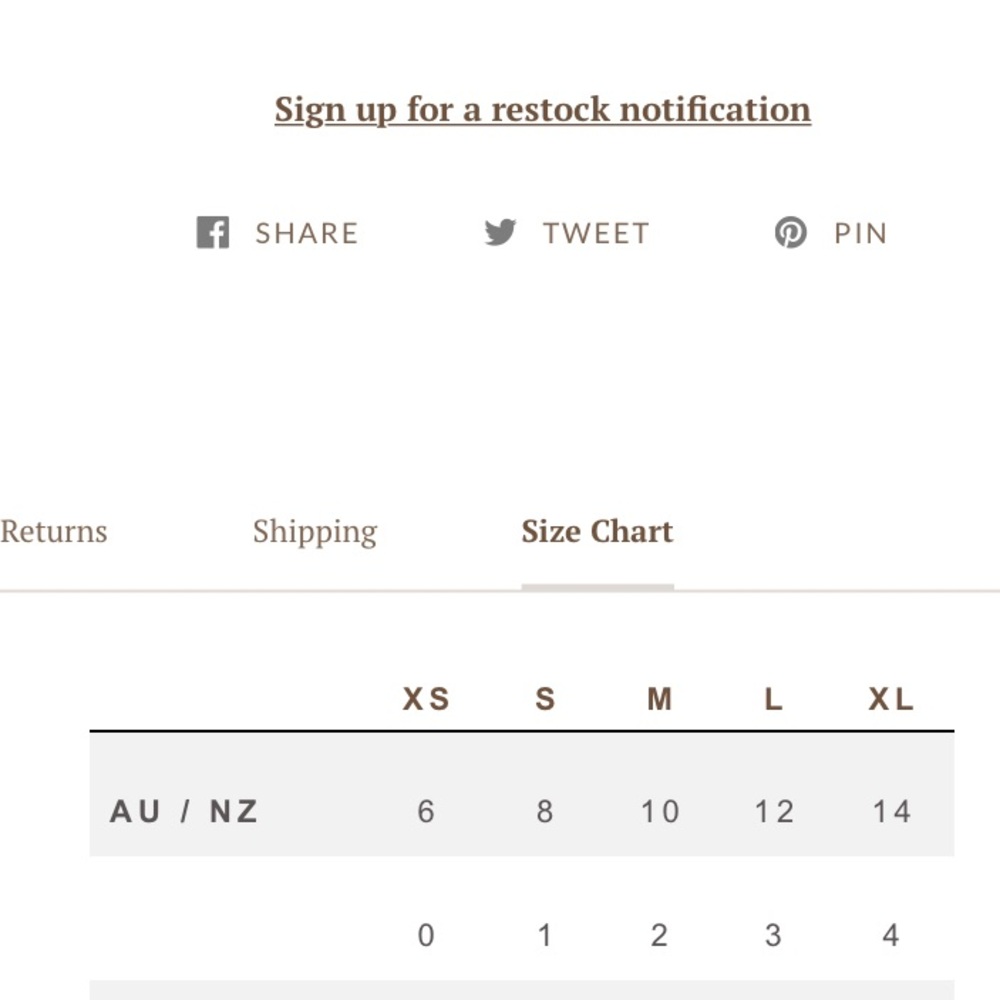Click the PIN text label
1000x1000 pixels.
click(861, 233)
